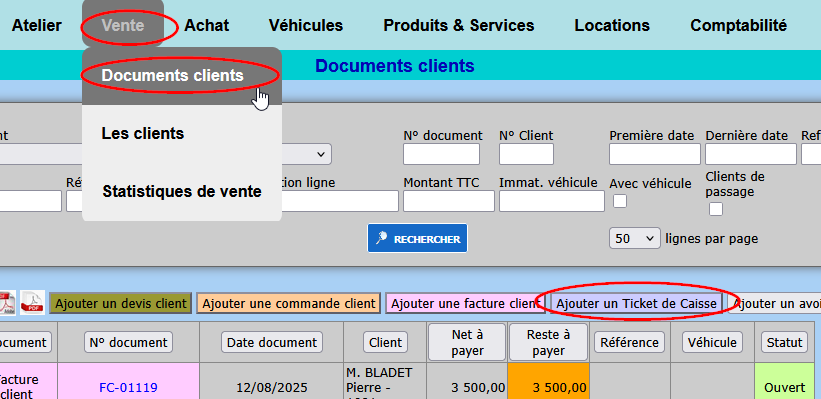Sort by Véhicule column header
Image resolution: width=821 pixels, height=399 pixels.
[x=712, y=342]
